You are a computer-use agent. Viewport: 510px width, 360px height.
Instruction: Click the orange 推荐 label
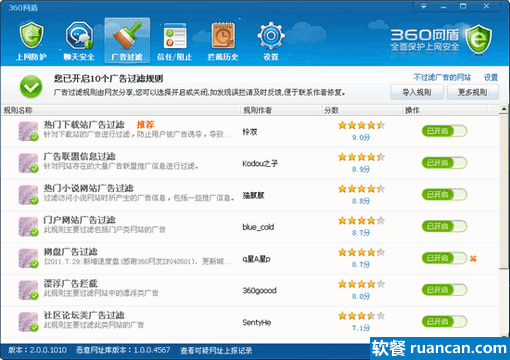145,125
